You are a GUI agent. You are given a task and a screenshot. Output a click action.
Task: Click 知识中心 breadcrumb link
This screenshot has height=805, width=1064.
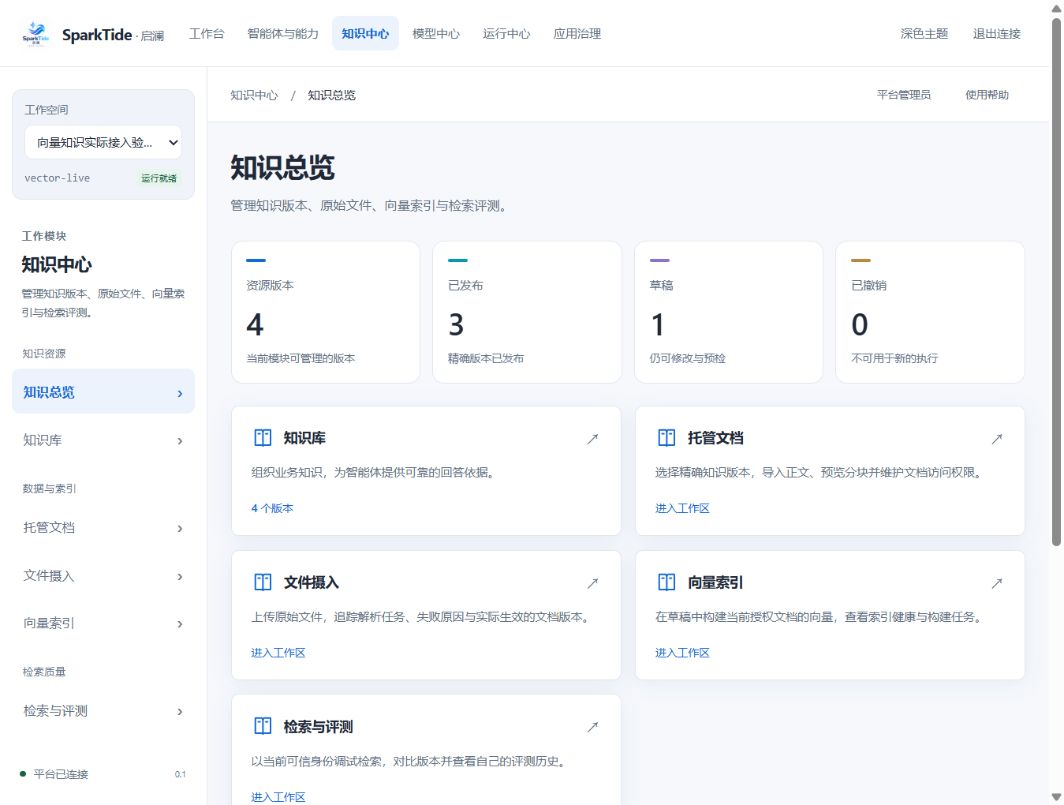(x=254, y=95)
